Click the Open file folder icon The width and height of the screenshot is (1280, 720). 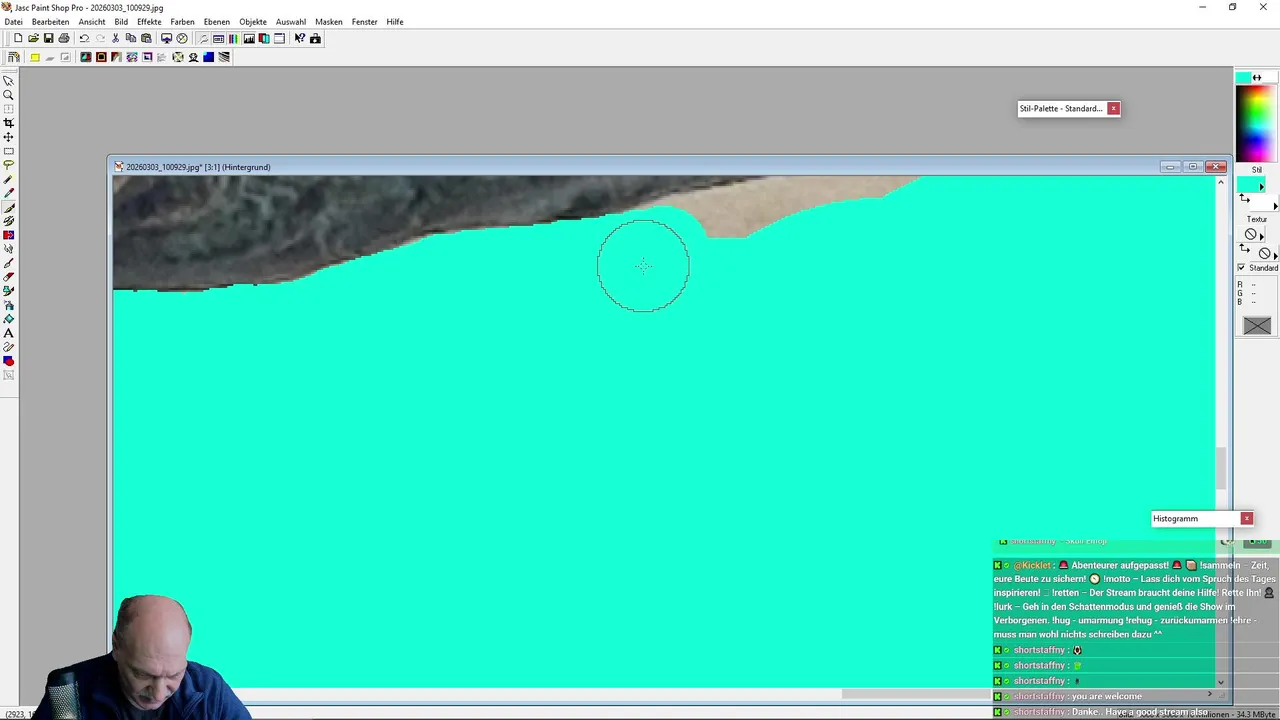click(33, 38)
